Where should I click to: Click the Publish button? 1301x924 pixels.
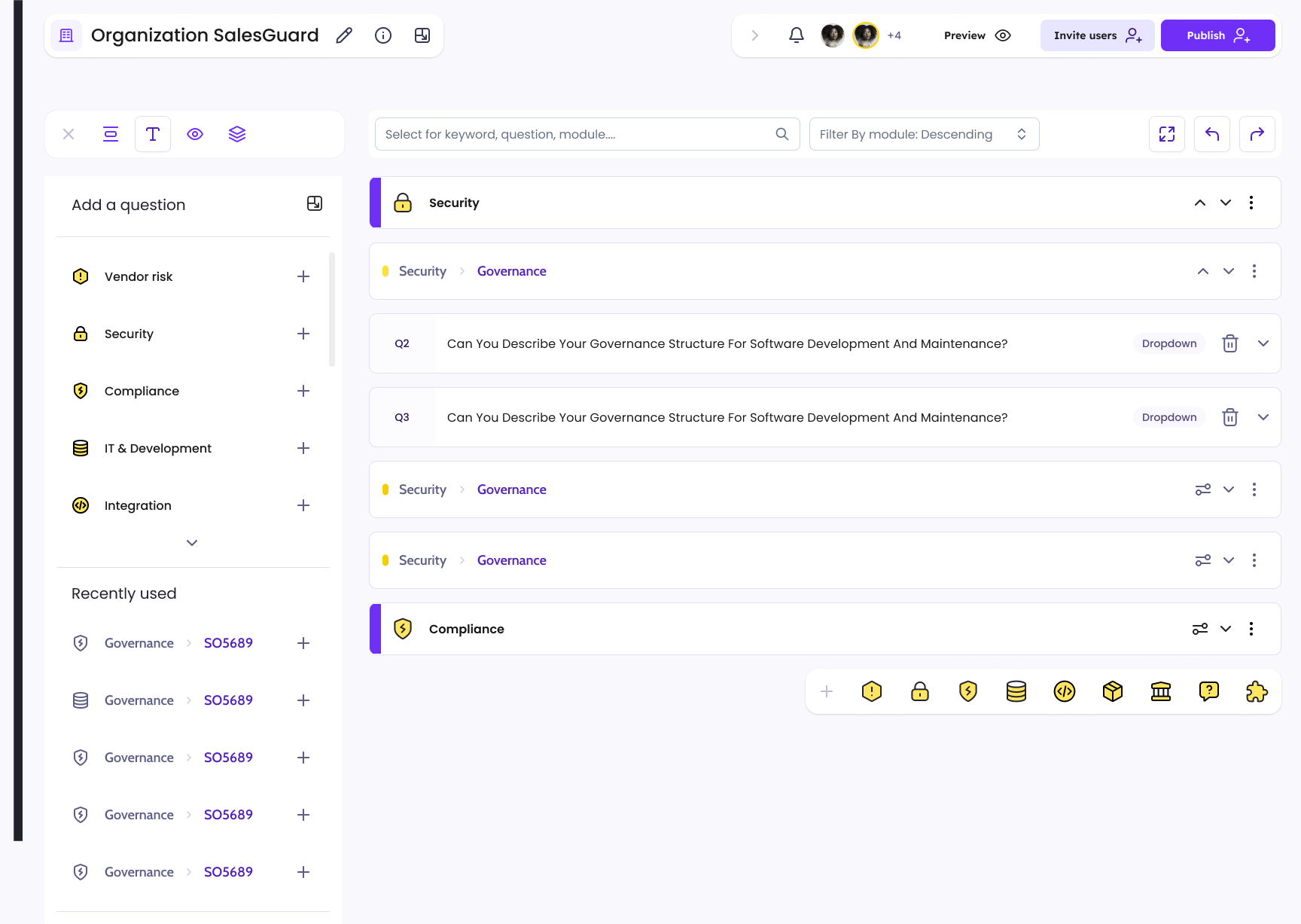pyautogui.click(x=1217, y=35)
